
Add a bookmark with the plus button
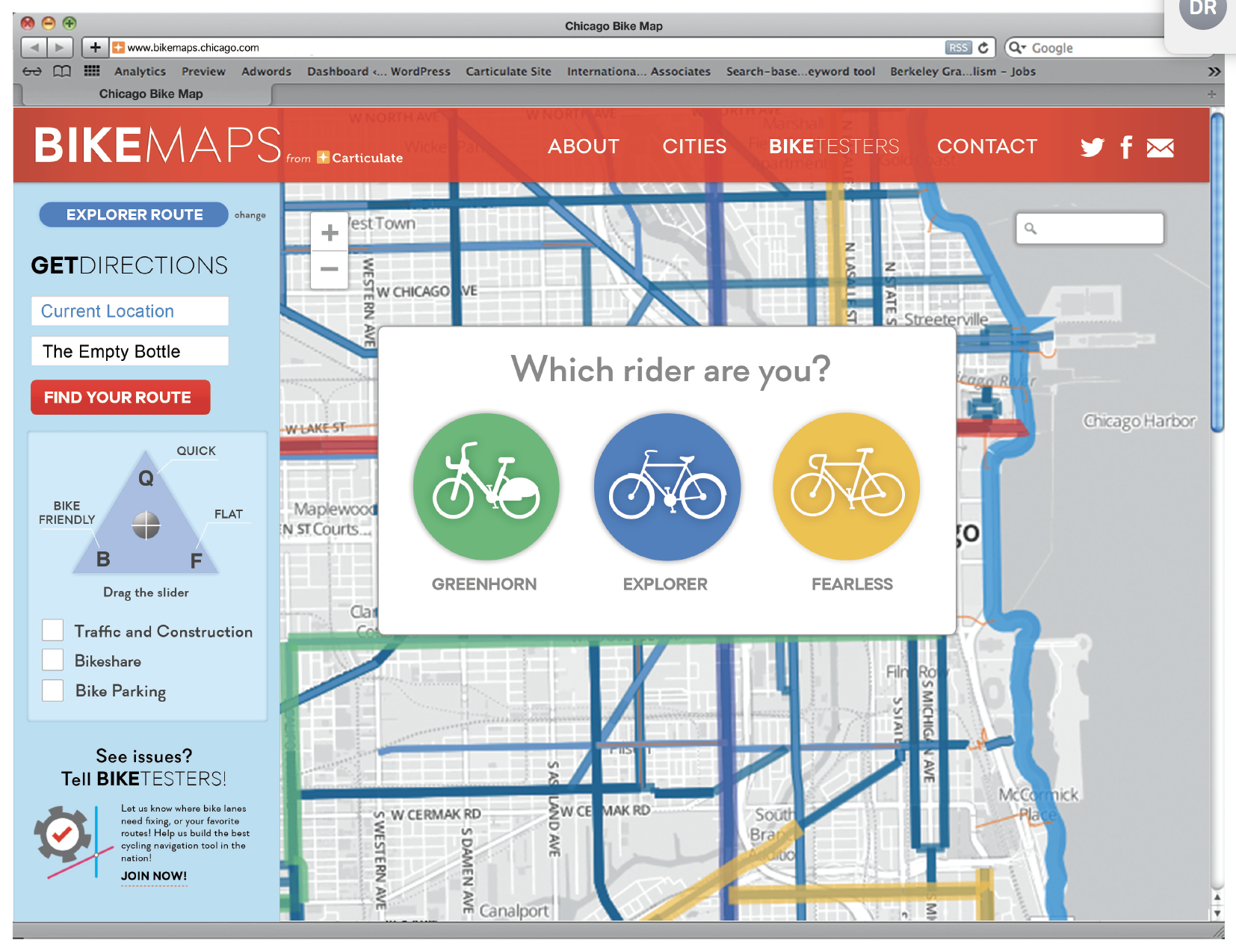(x=95, y=48)
